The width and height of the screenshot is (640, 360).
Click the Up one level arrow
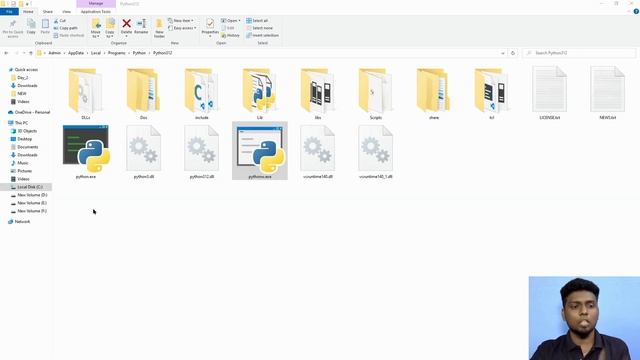pyautogui.click(x=31, y=53)
